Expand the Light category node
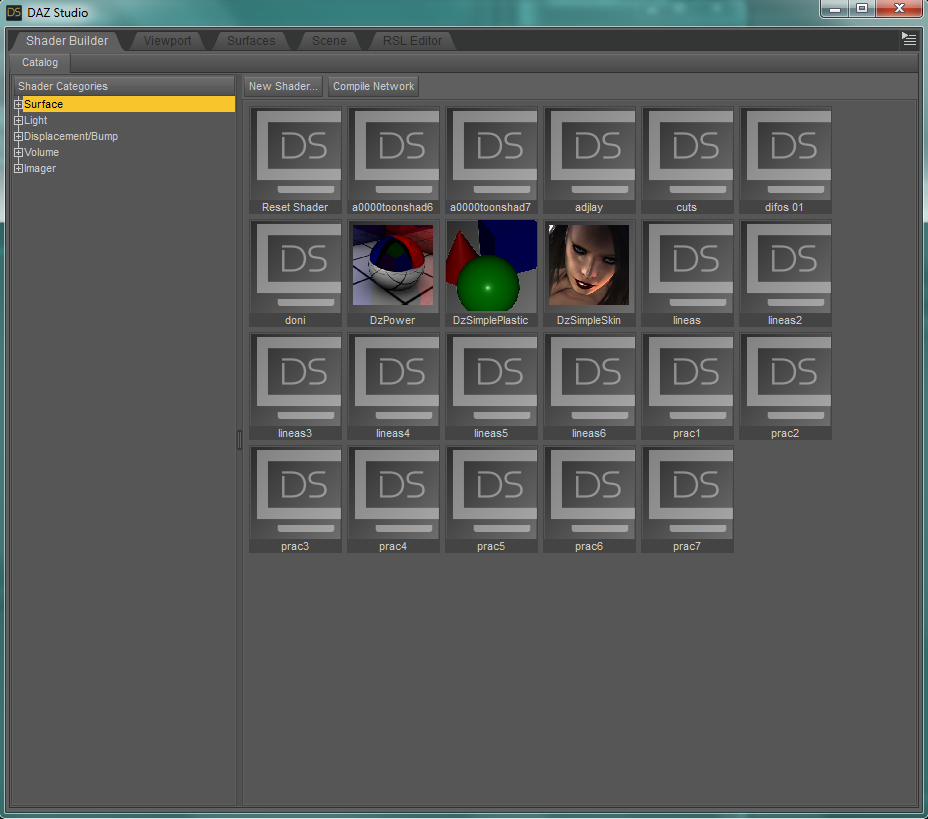The height and width of the screenshot is (819, 928). click(x=18, y=120)
